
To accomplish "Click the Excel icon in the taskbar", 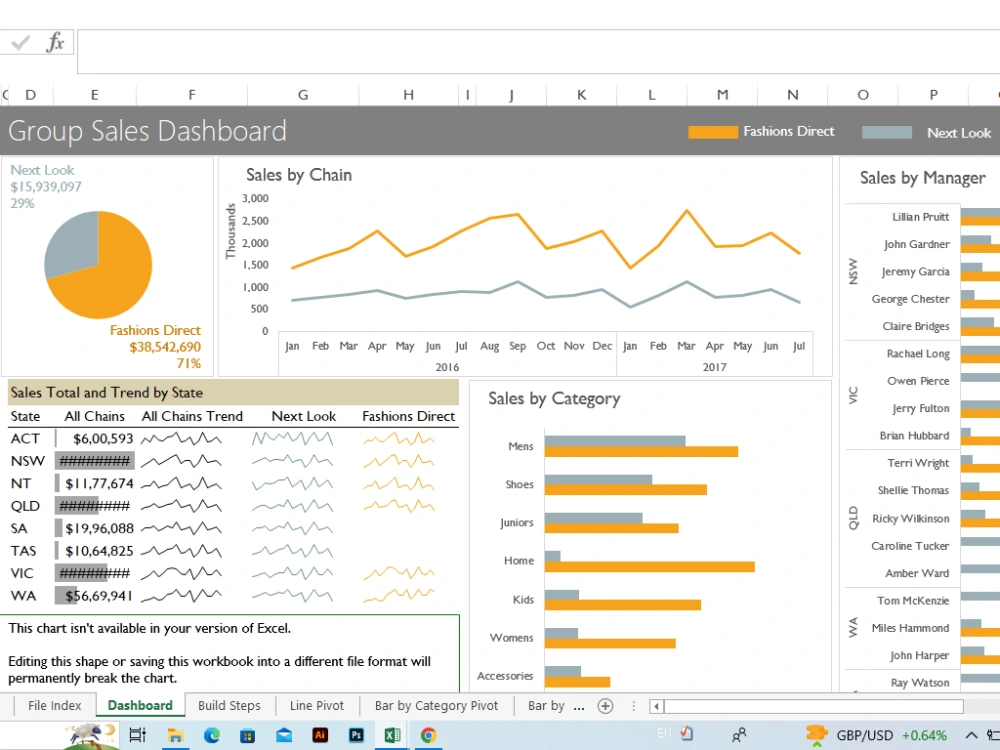I will (x=391, y=734).
